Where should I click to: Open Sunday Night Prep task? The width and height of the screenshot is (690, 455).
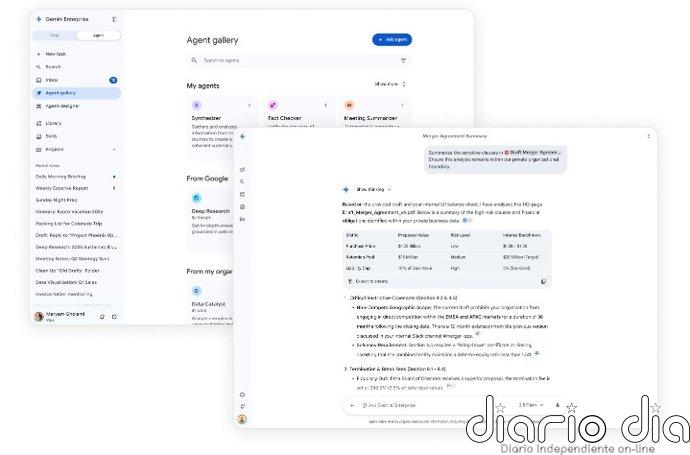56,200
